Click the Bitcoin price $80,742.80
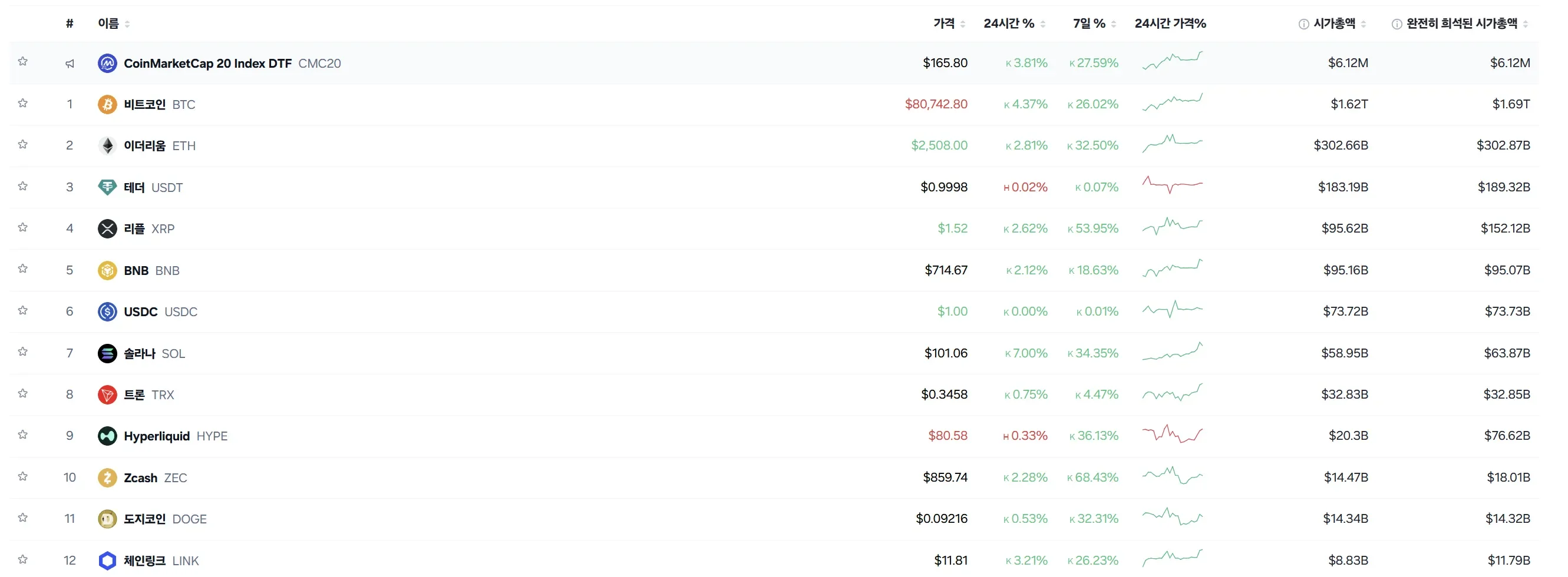The width and height of the screenshot is (1568, 577). [x=936, y=104]
